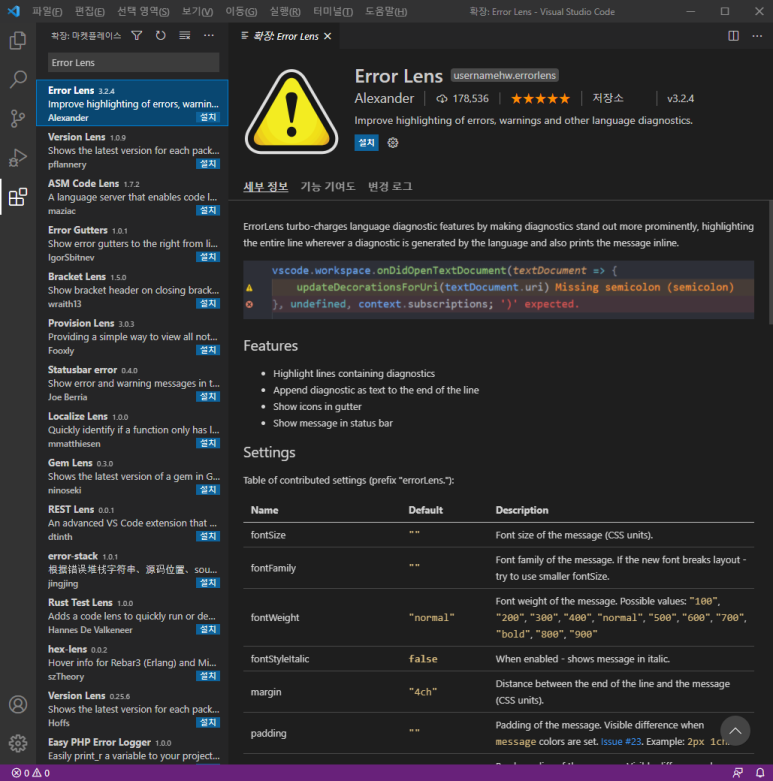Open the Source Control view
This screenshot has height=781, width=773.
pos(18,118)
